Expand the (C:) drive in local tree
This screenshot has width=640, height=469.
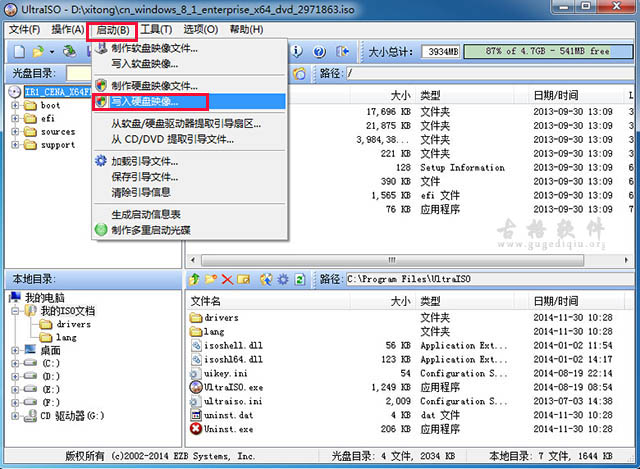pyautogui.click(x=15, y=364)
